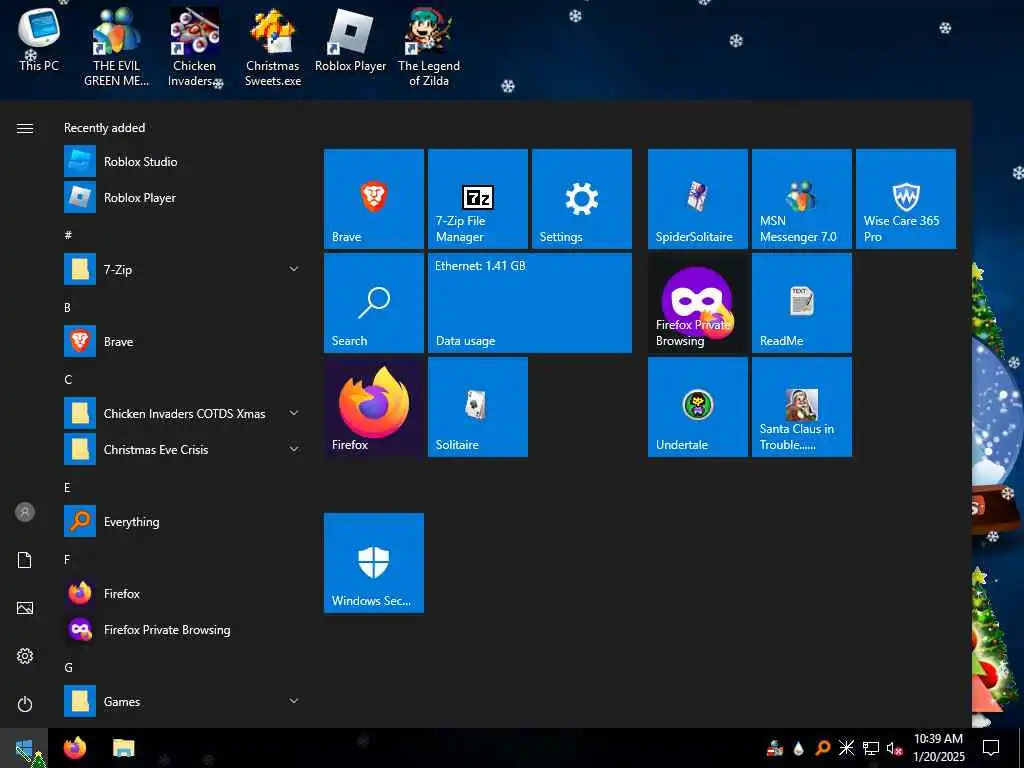Select THE EVIL GREEN ME desktop shortcut
Viewport: 1024px width, 768px height.
coord(116,47)
